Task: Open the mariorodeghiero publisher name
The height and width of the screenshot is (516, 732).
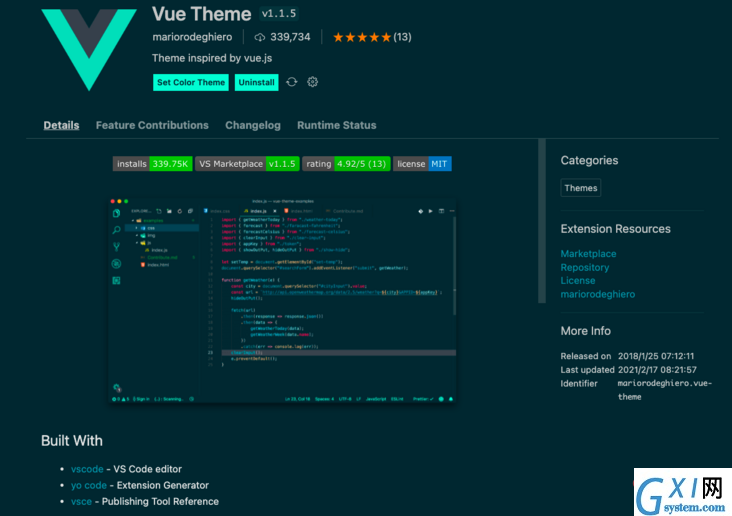Action: click(x=192, y=37)
